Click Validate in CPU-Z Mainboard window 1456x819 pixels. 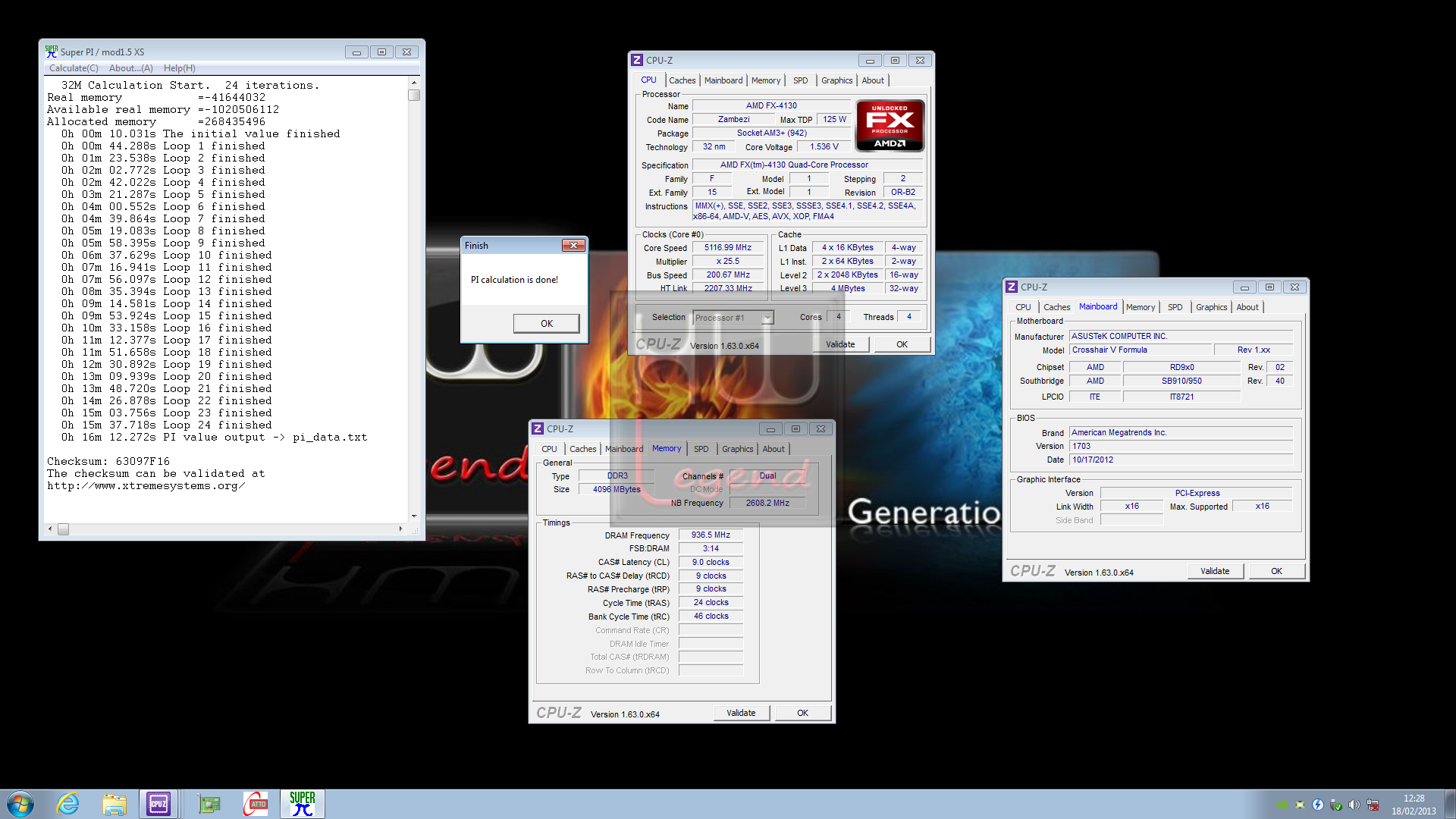click(1215, 571)
